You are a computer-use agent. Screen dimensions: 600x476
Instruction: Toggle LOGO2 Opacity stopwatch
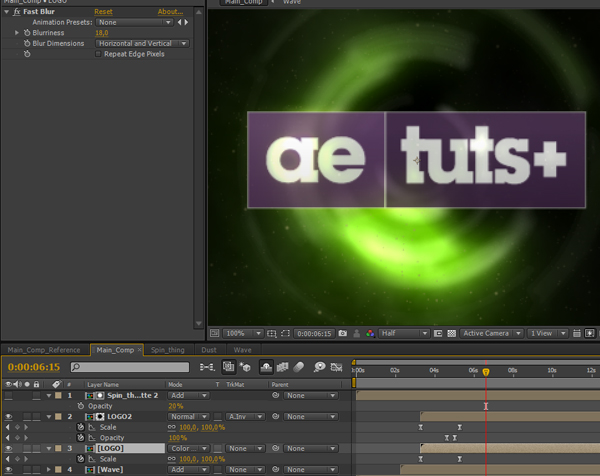(x=80, y=438)
